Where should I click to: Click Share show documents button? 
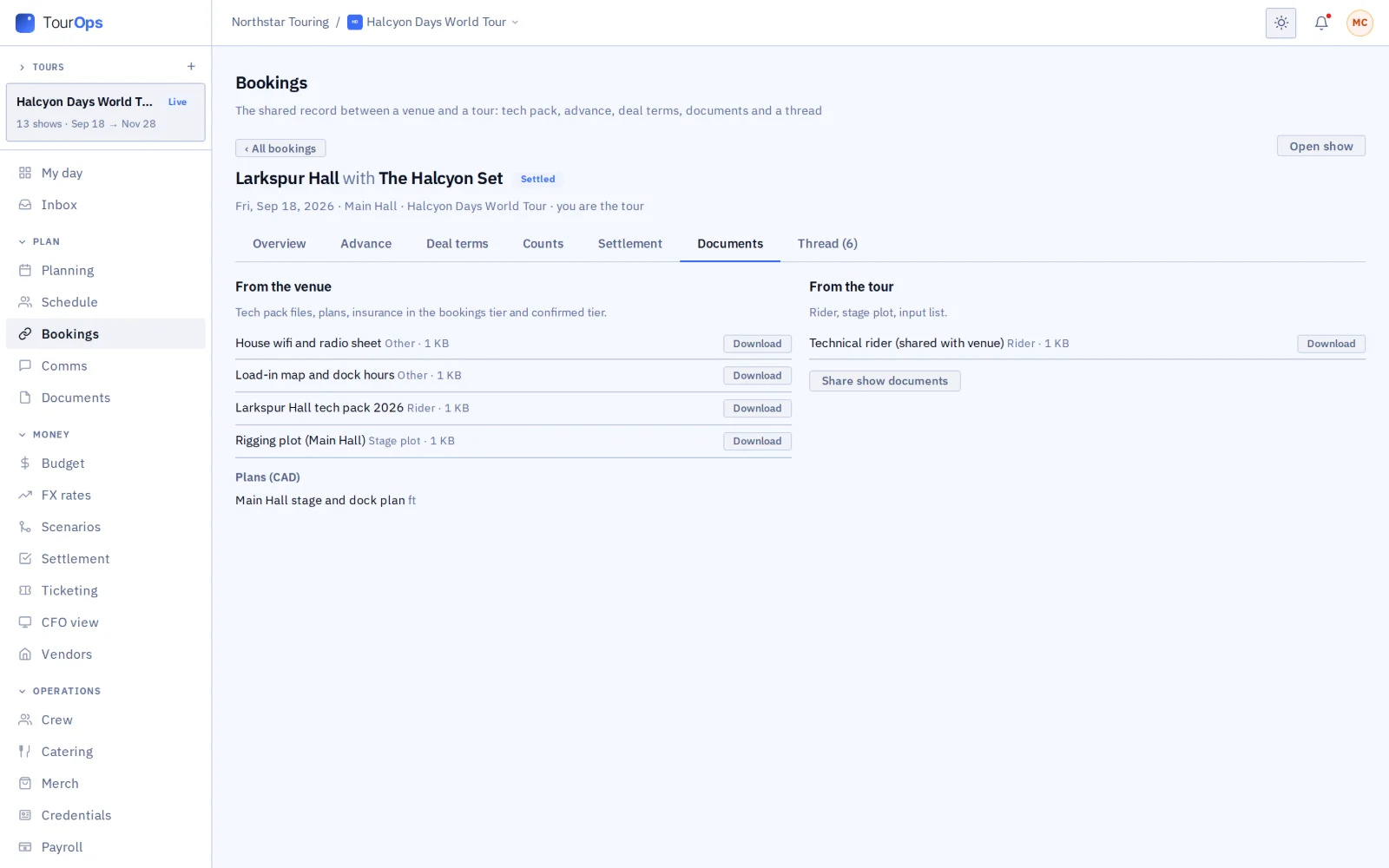[x=885, y=381]
